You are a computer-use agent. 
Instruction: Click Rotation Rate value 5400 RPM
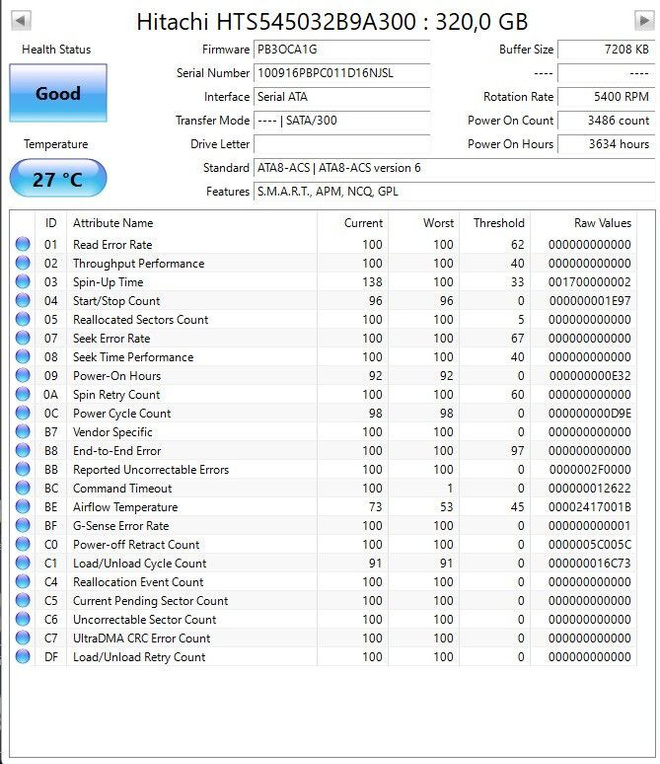click(606, 97)
